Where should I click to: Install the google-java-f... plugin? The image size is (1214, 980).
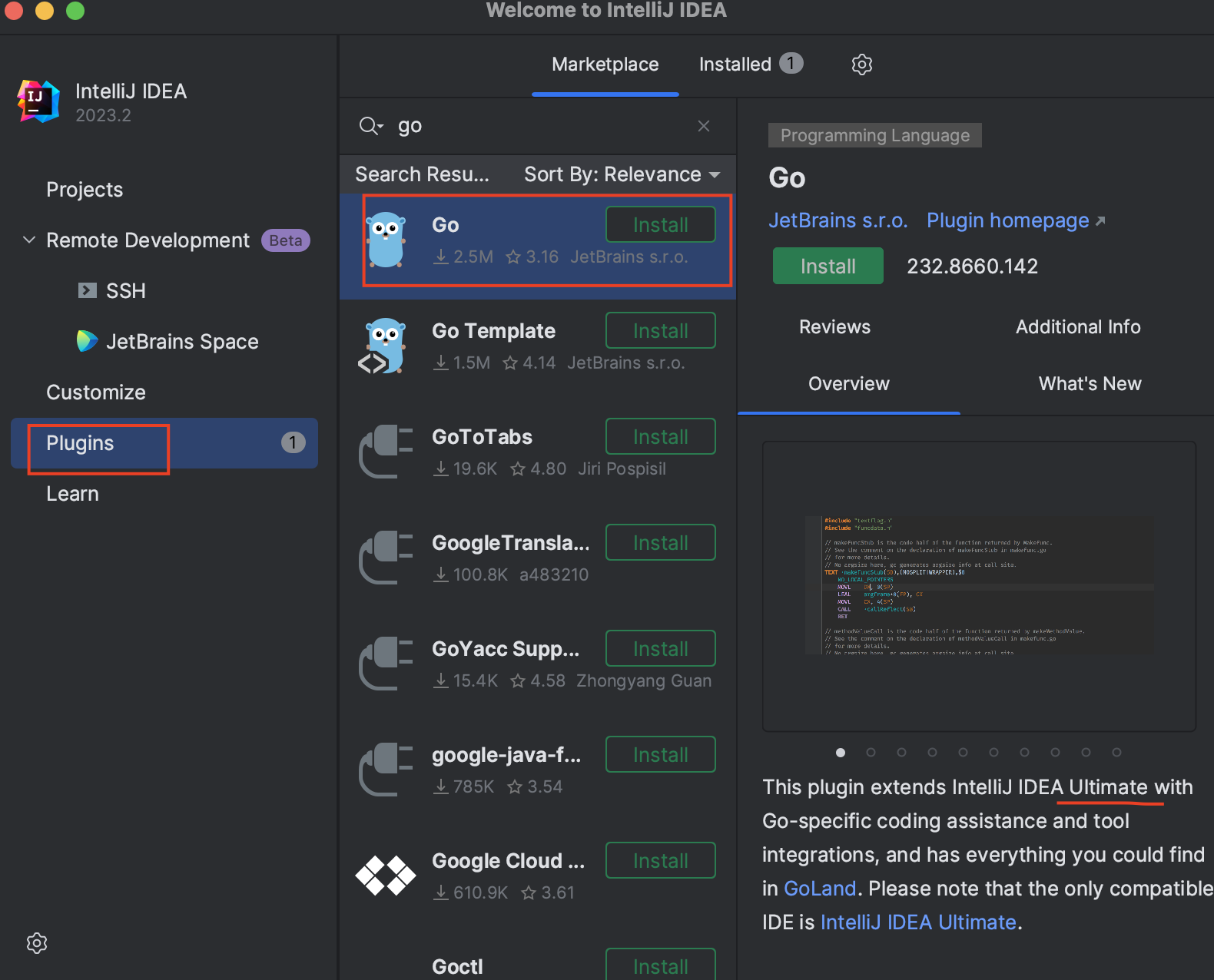[661, 755]
